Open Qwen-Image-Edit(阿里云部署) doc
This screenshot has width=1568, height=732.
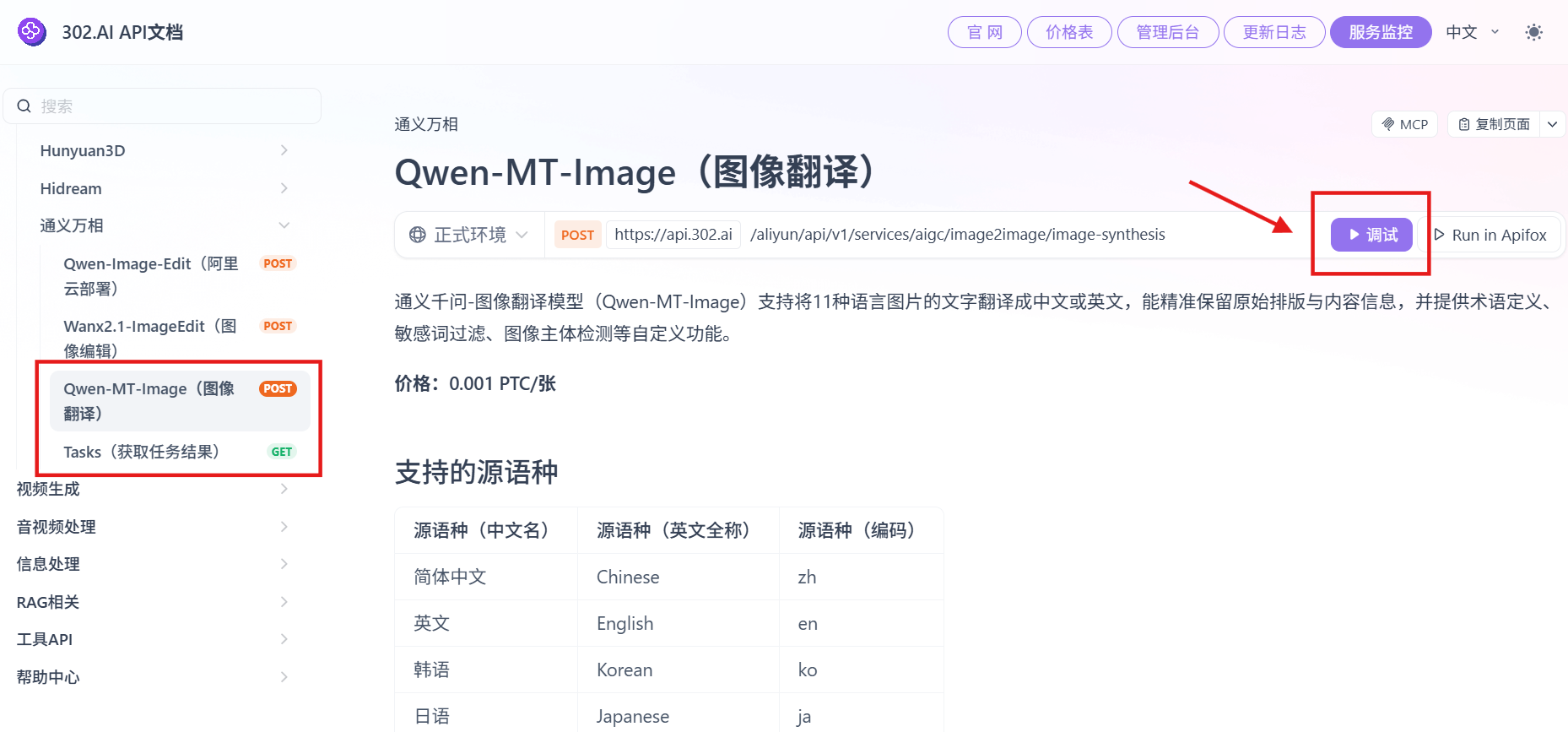(179, 276)
